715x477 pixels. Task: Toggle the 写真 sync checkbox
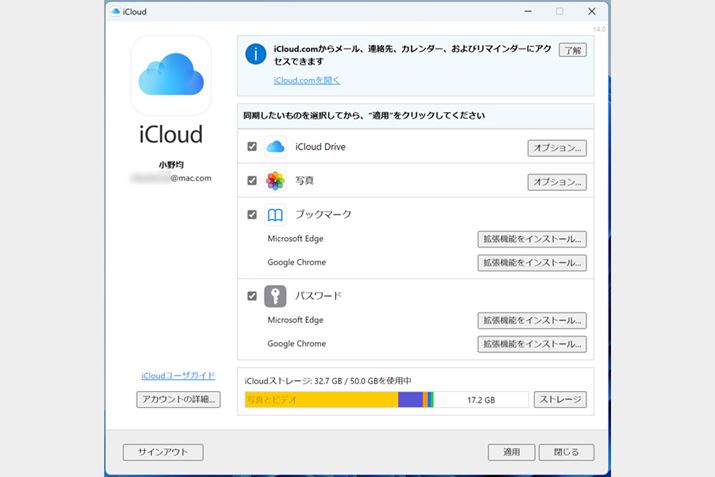pyautogui.click(x=252, y=181)
